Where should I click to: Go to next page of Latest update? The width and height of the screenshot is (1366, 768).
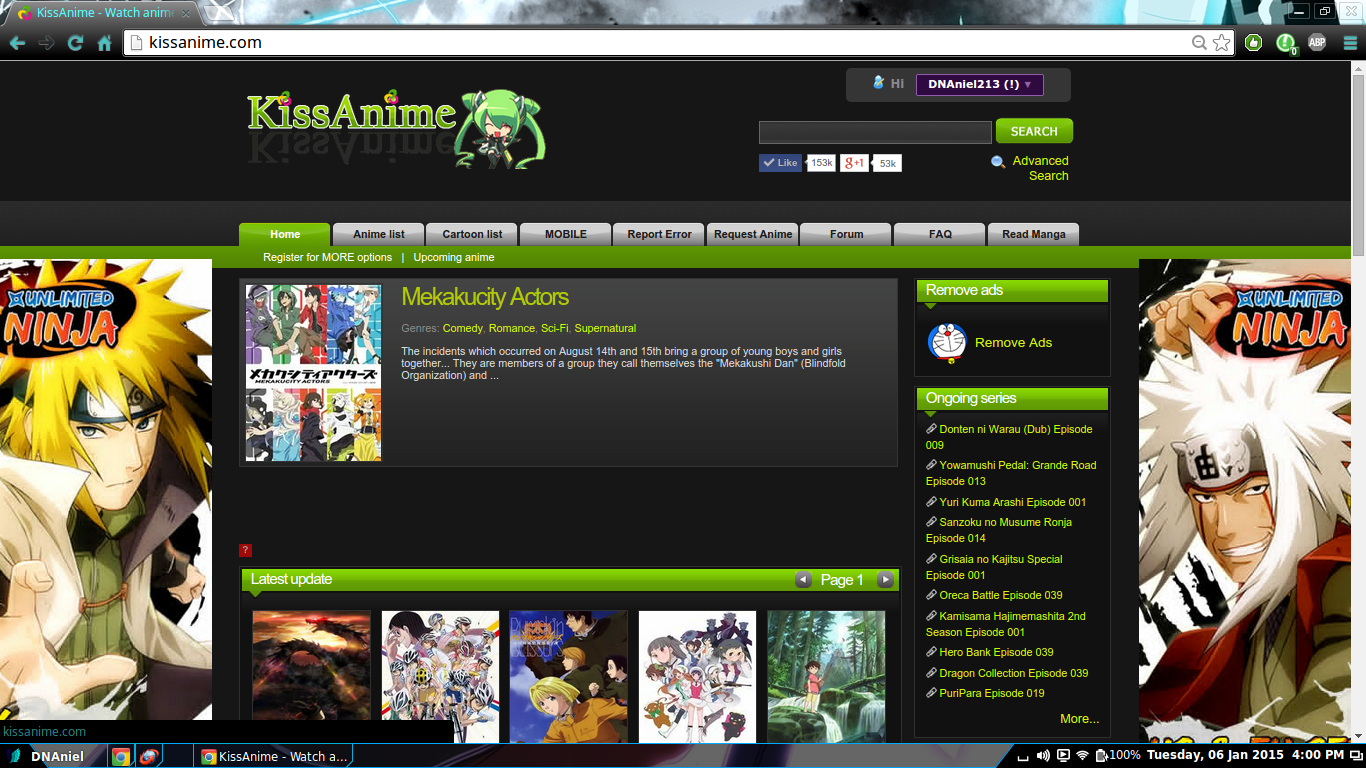(x=885, y=580)
